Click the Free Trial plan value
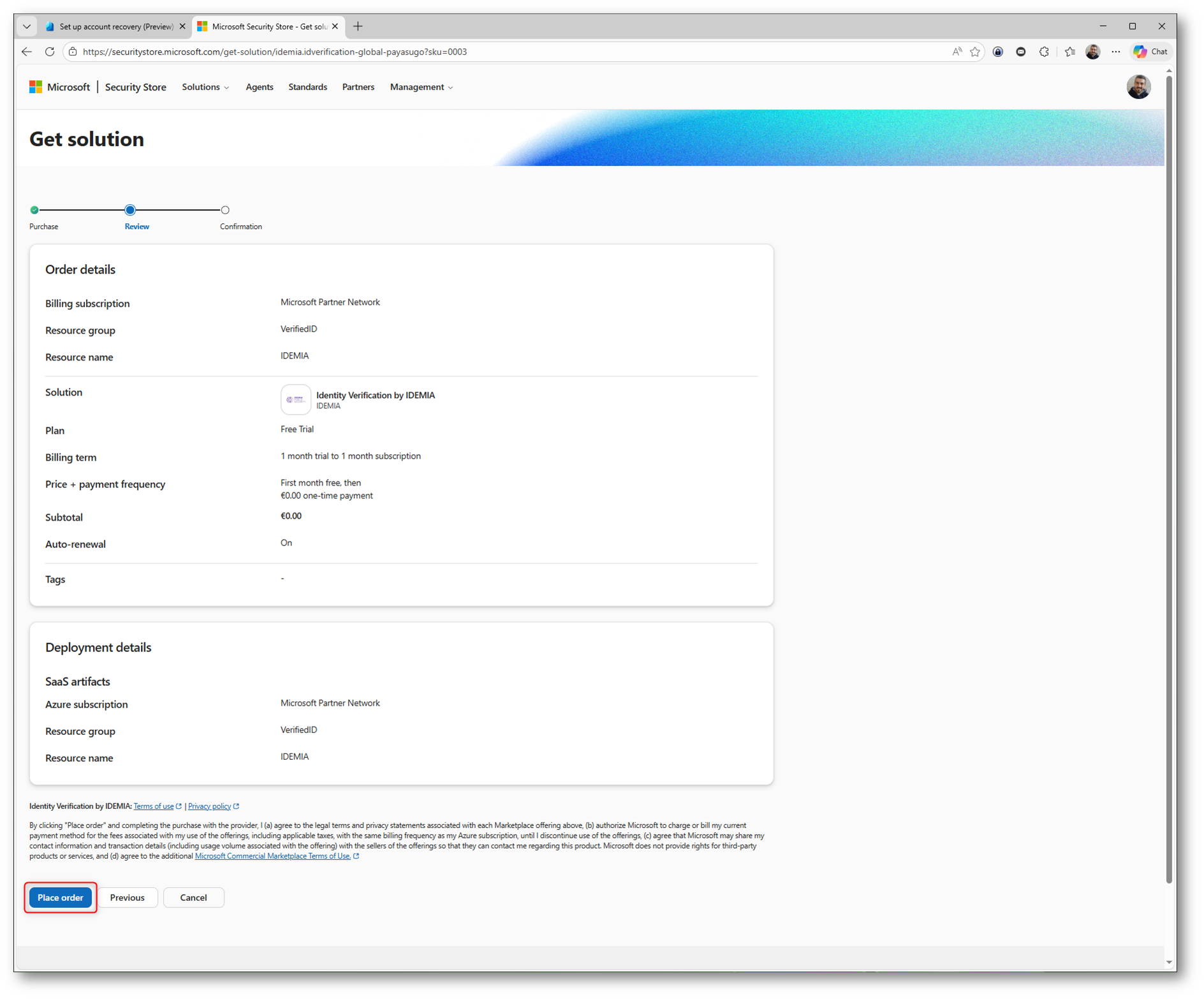The width and height of the screenshot is (1204, 999). coord(297,429)
